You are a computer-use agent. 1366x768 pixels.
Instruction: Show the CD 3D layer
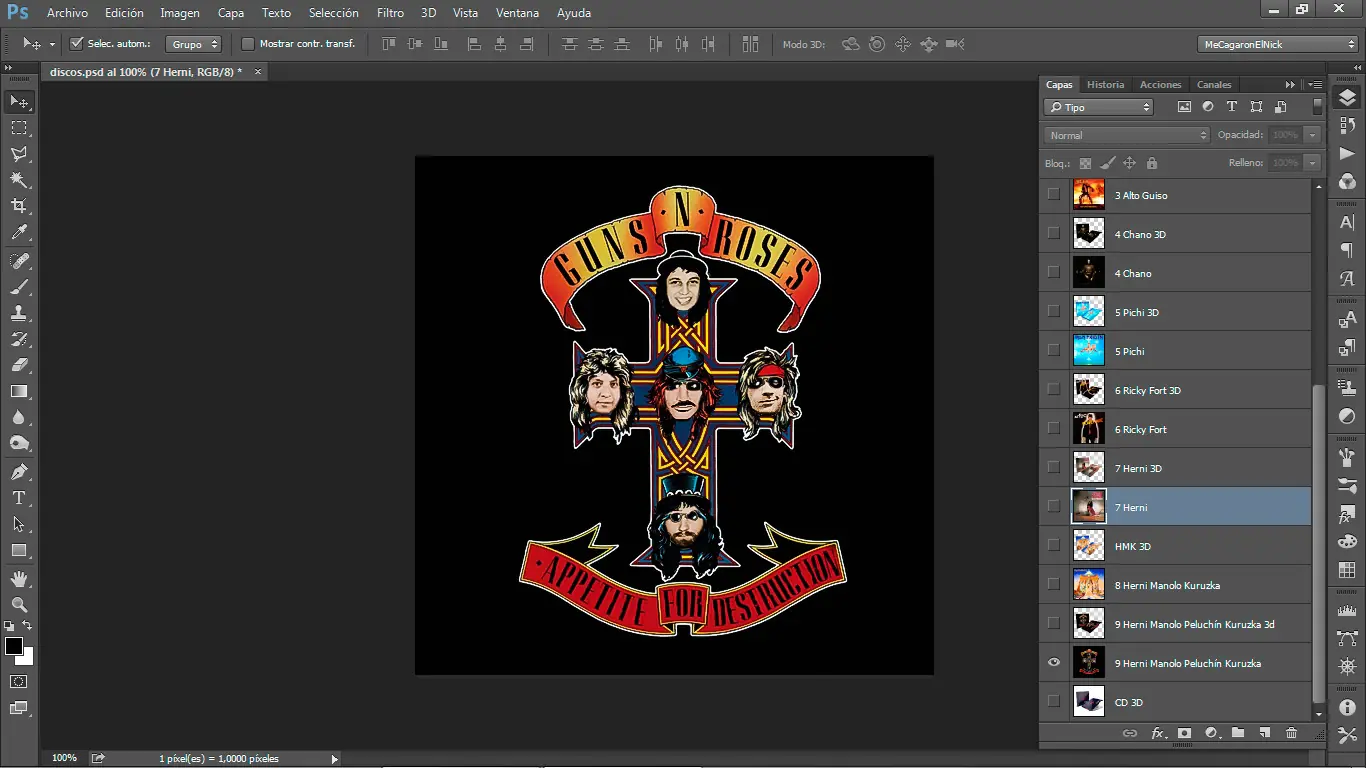pyautogui.click(x=1054, y=701)
